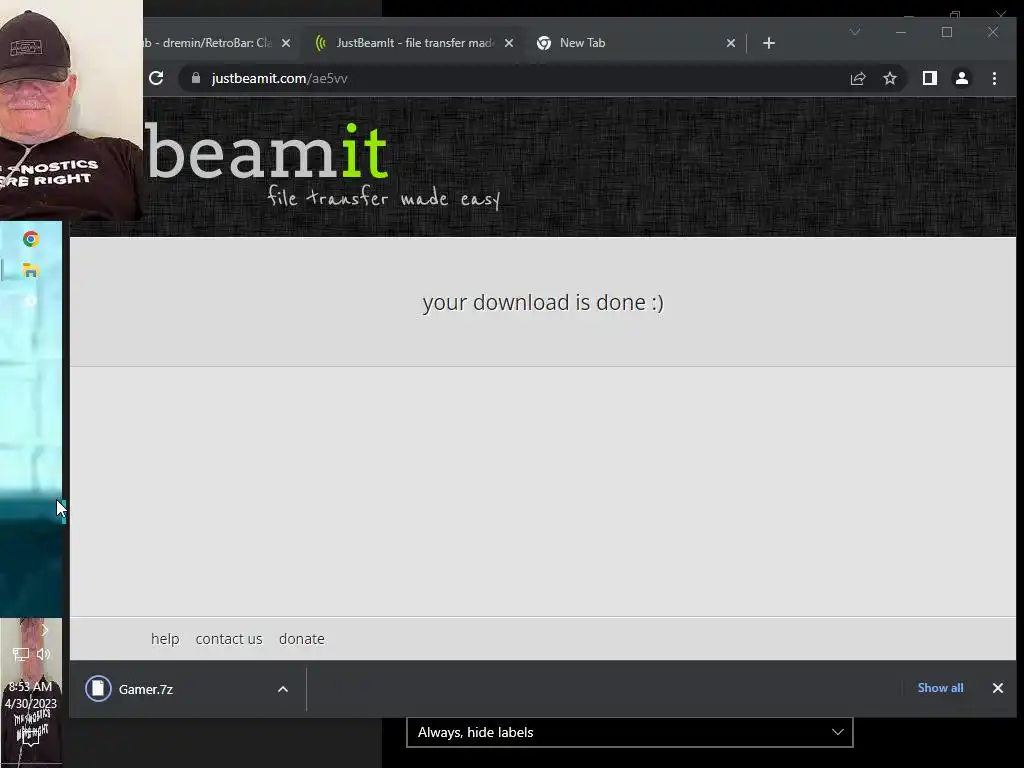Viewport: 1024px width, 768px height.
Task: Share this page via share icon
Action: pos(857,78)
